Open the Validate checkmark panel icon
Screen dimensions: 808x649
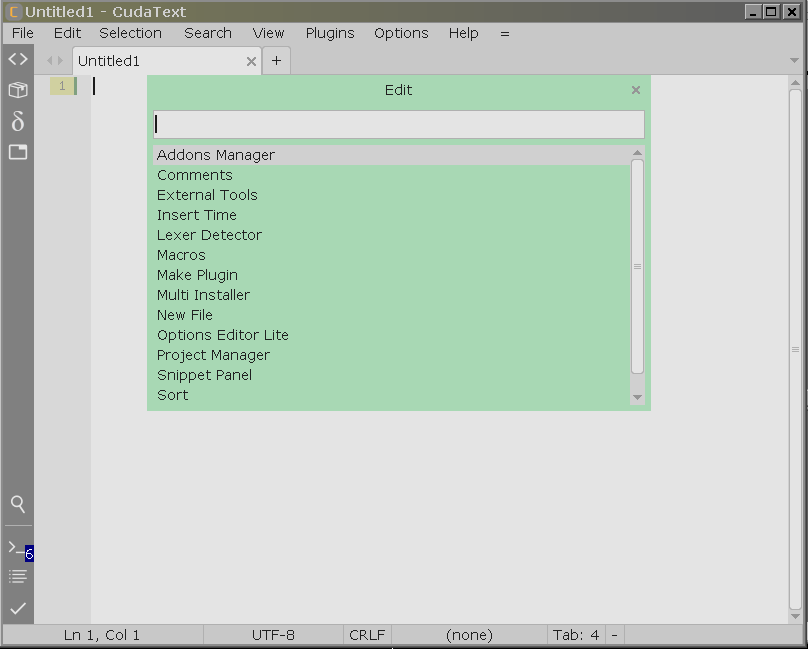point(18,609)
